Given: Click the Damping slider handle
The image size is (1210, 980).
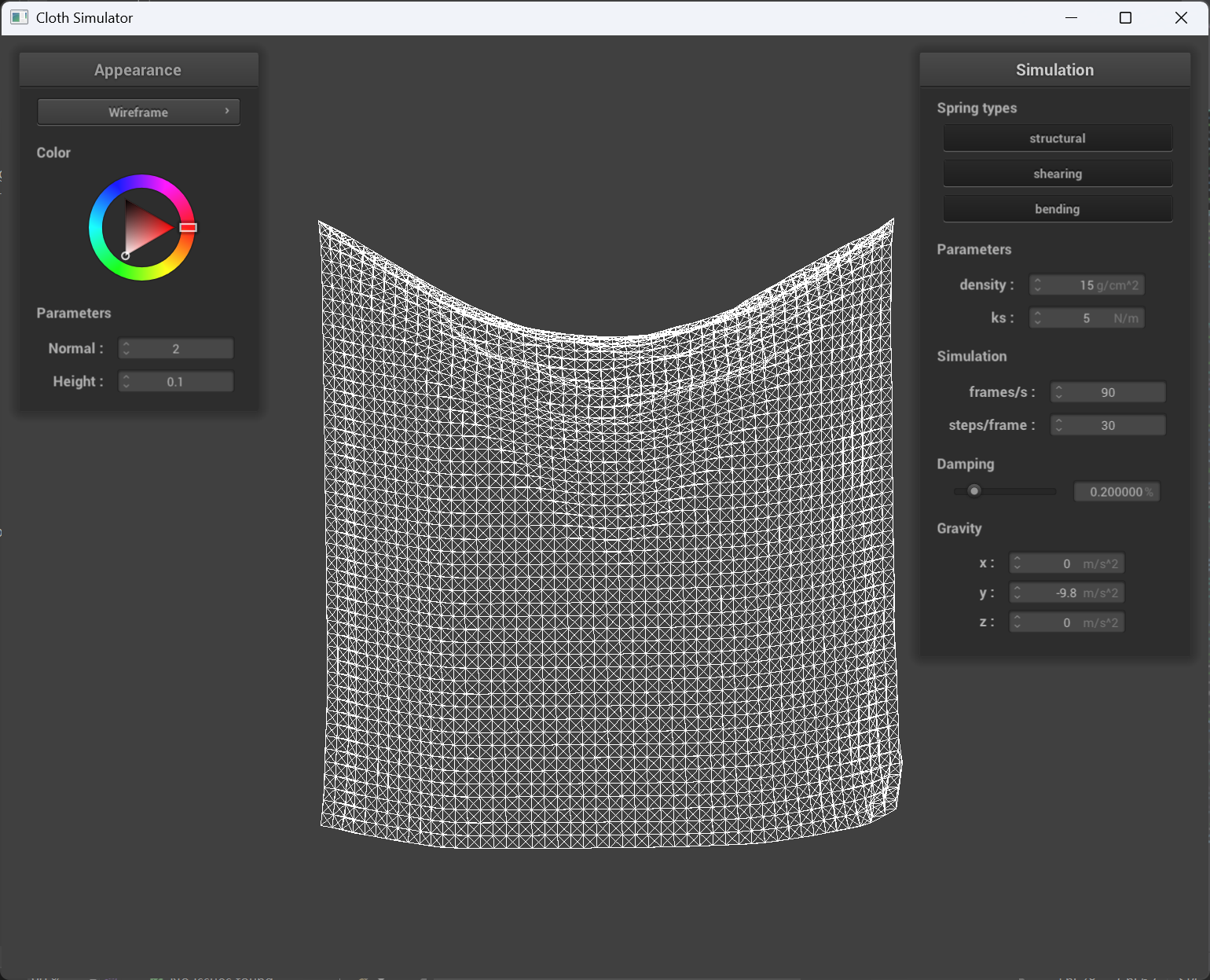Looking at the screenshot, I should (x=974, y=491).
